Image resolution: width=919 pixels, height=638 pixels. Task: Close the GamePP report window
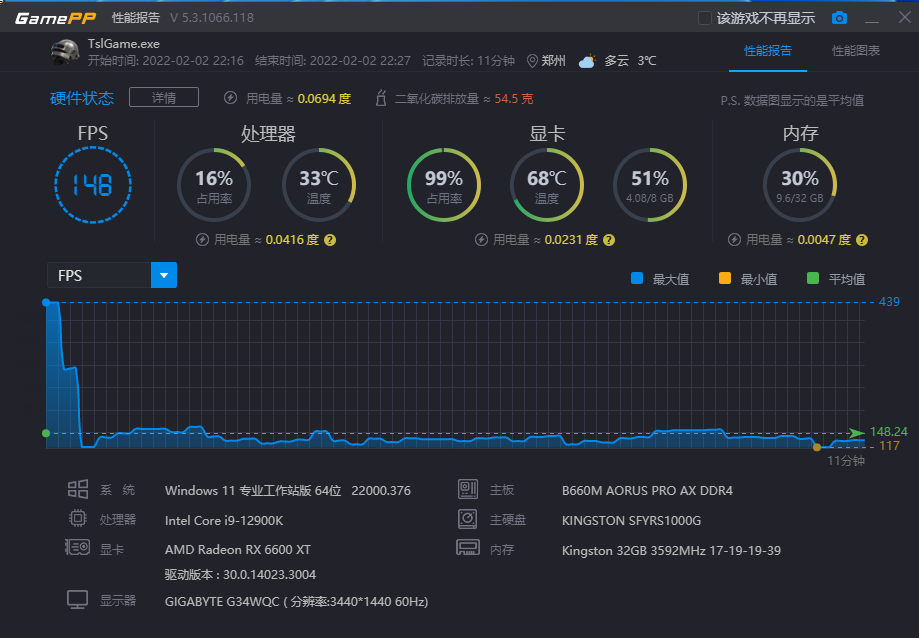coord(904,18)
